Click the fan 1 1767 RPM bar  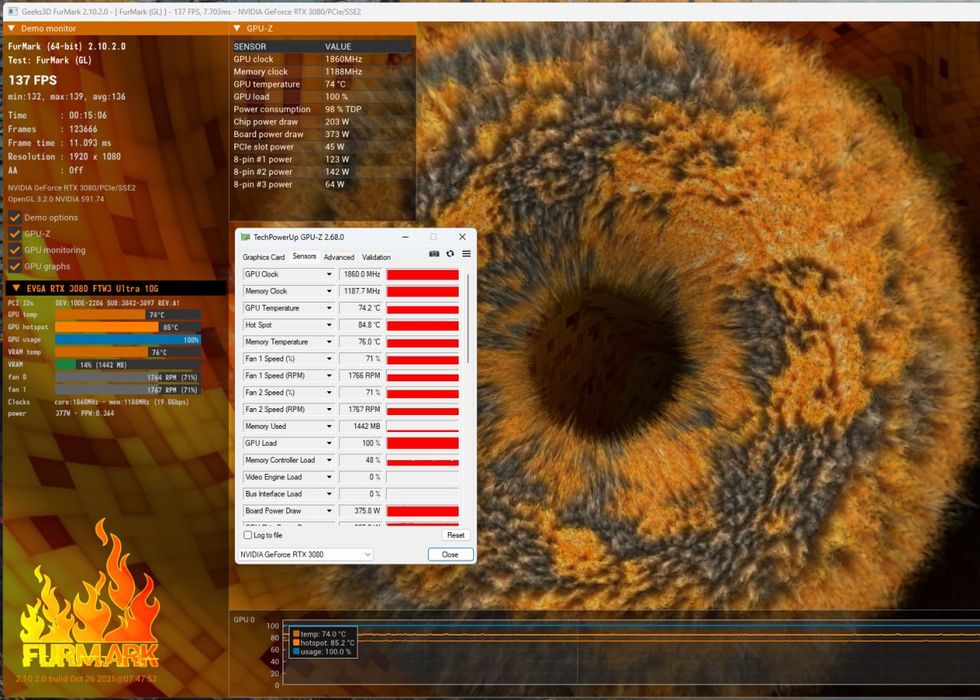[x=128, y=389]
